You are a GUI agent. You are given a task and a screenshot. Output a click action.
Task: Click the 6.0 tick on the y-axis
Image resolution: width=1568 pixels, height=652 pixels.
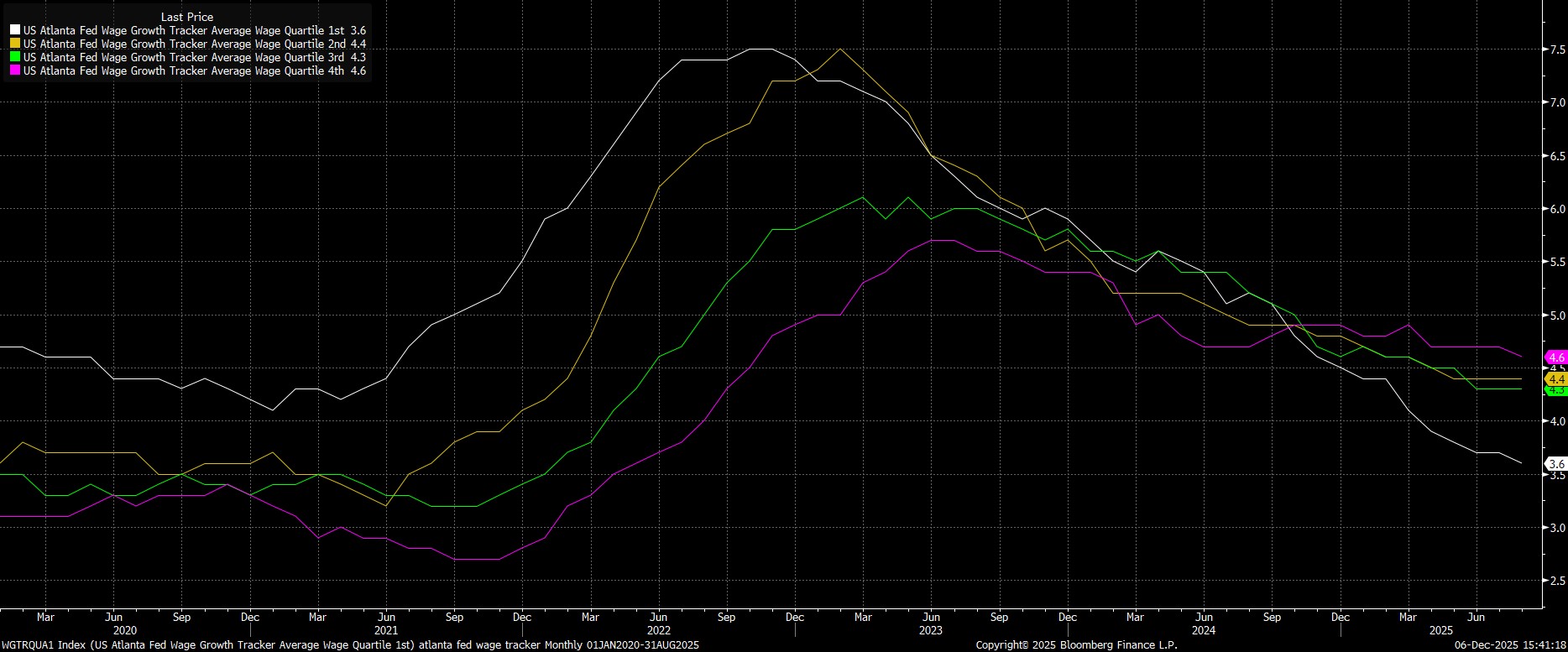click(1557, 209)
